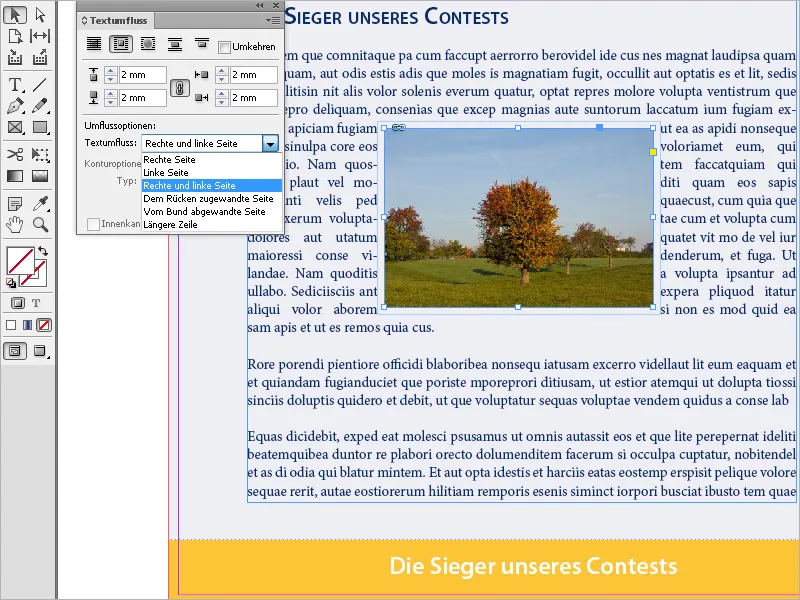Click the image link badge icon
Viewport: 800px width, 600px height.
click(398, 128)
